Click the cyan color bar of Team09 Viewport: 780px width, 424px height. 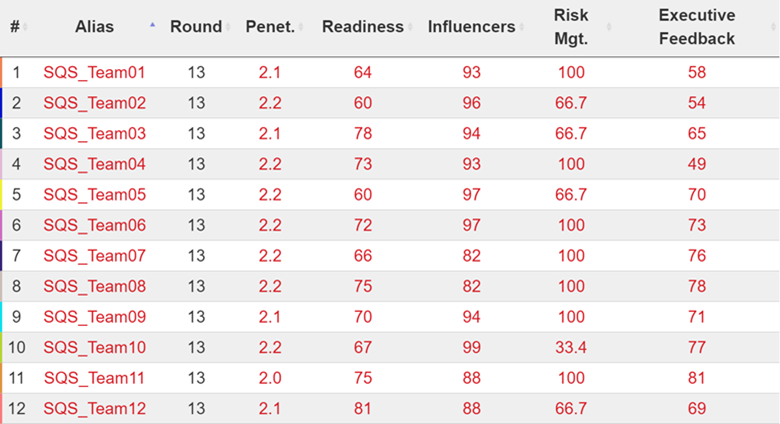click(x=1, y=317)
